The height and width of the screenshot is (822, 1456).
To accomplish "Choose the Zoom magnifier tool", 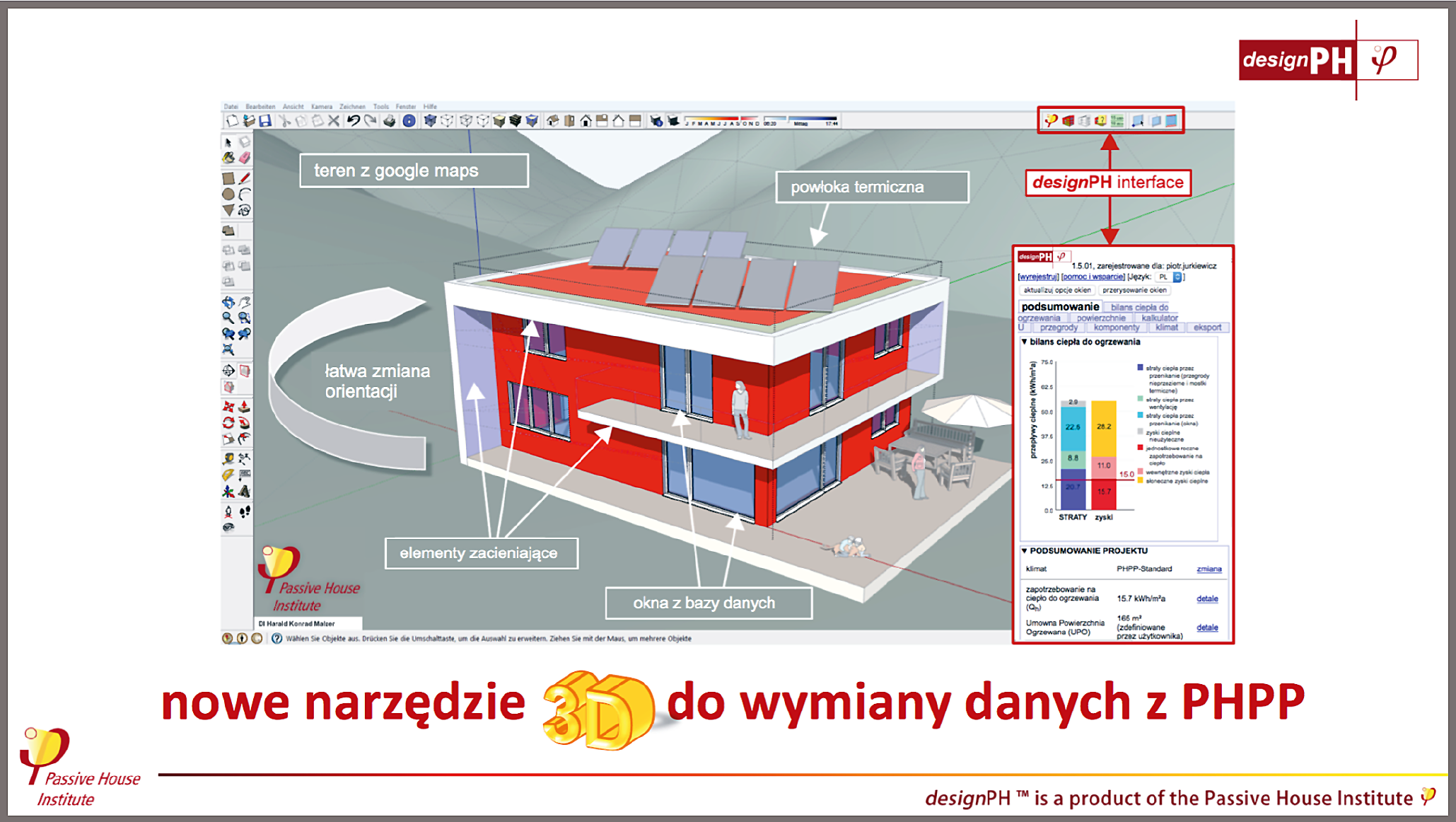I will [228, 318].
